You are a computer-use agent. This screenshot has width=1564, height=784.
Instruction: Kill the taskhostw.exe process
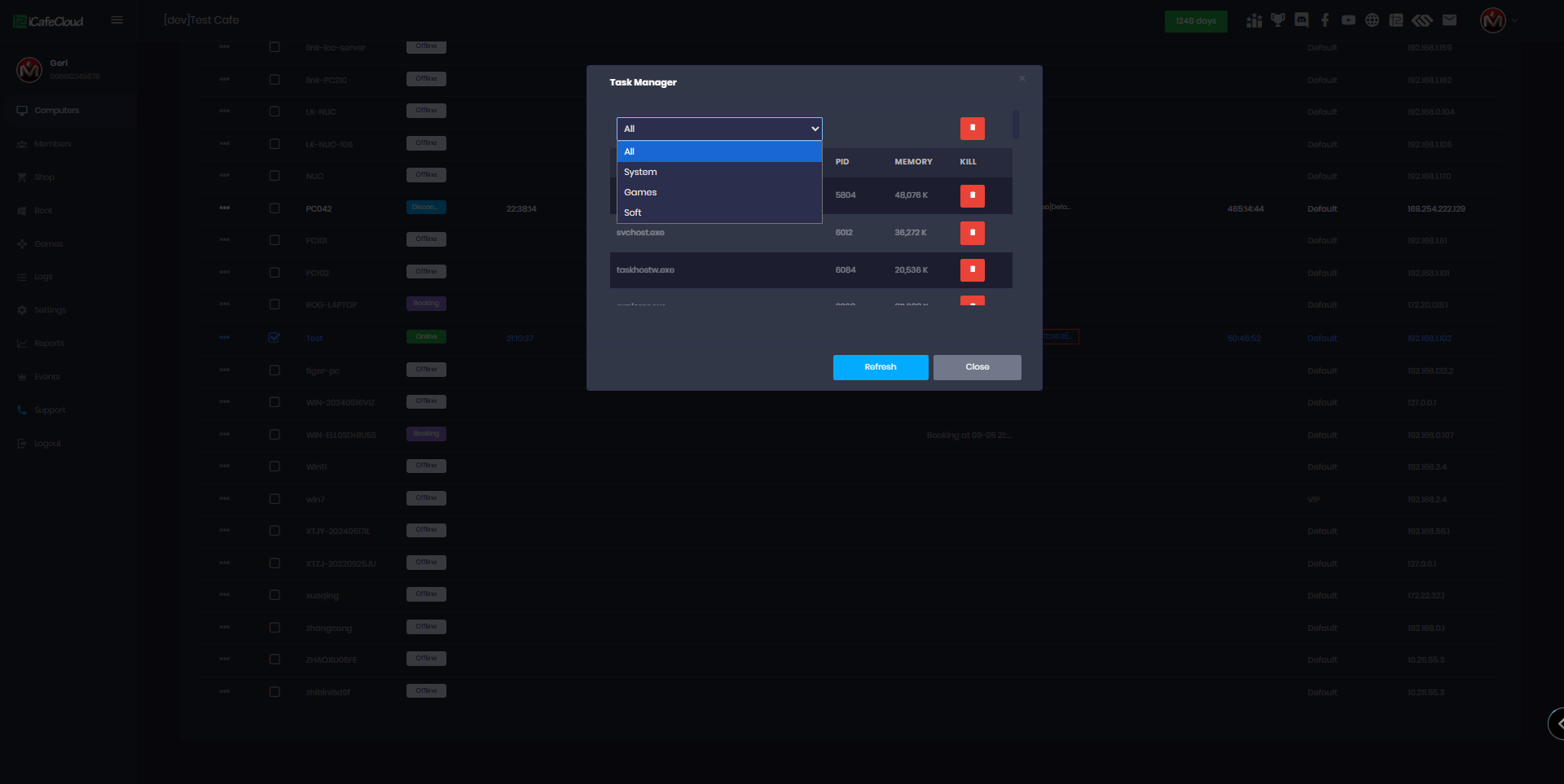(972, 269)
